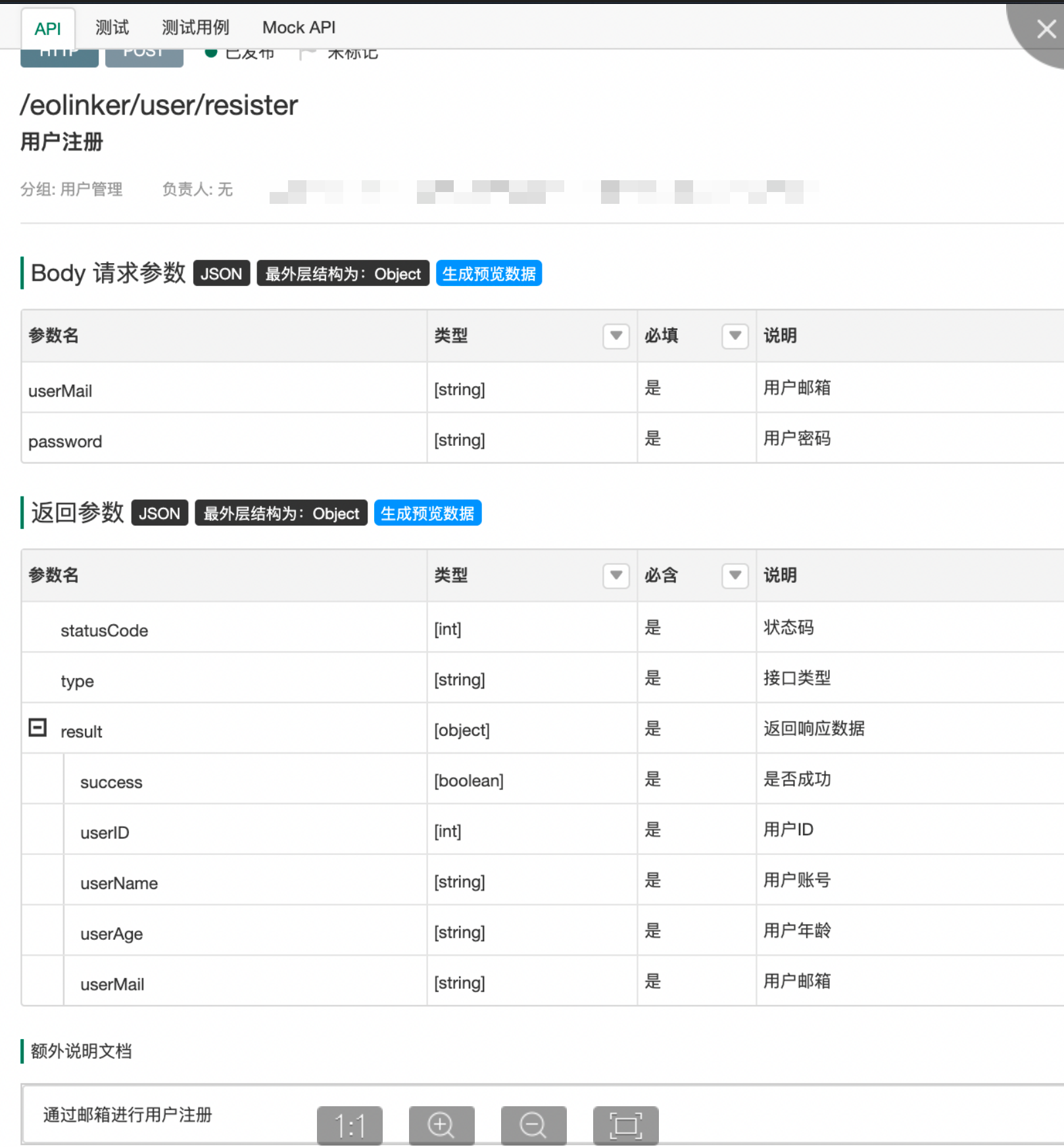Open the 测试 tab
This screenshot has width=1064, height=1147.
tap(112, 28)
